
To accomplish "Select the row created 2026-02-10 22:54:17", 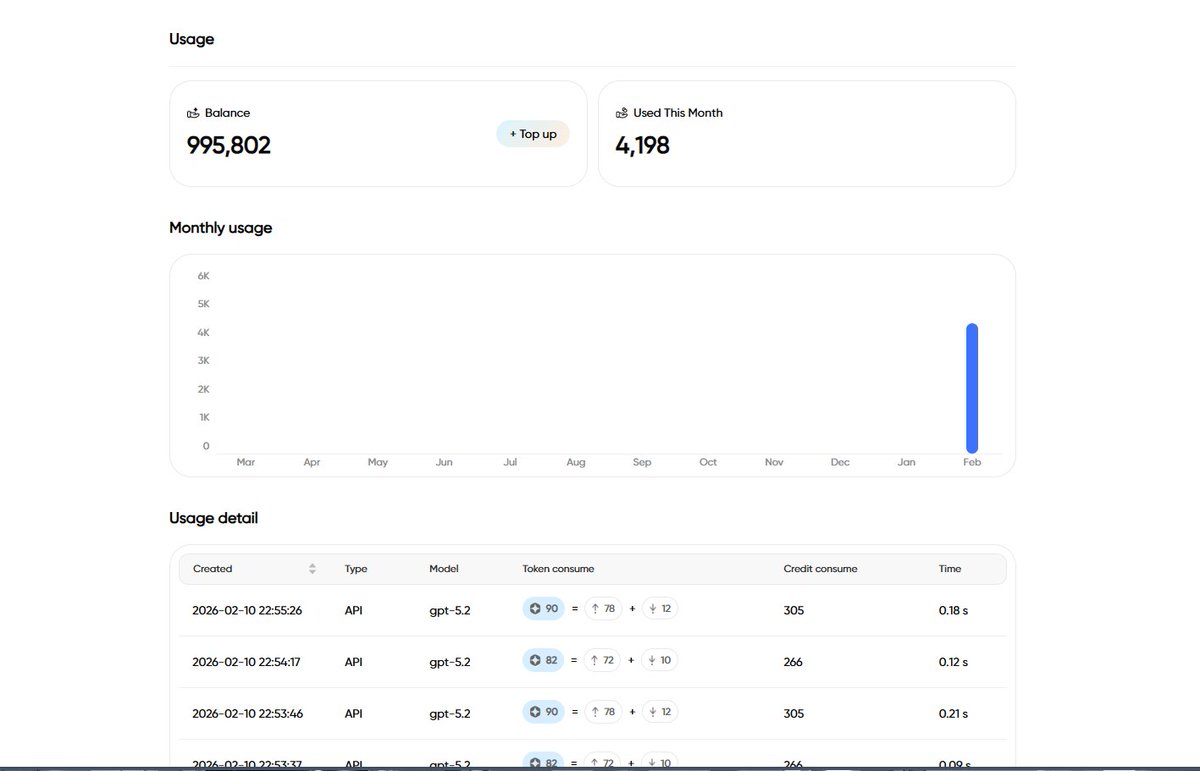I will coord(593,662).
